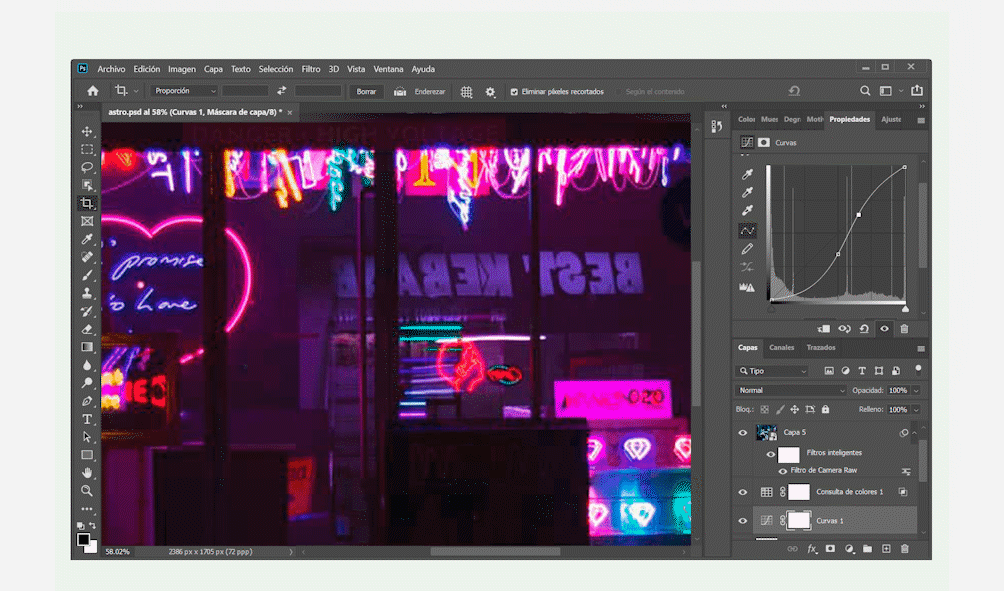The height and width of the screenshot is (591, 1004).
Task: Select the Frame tool
Action: click(x=87, y=221)
